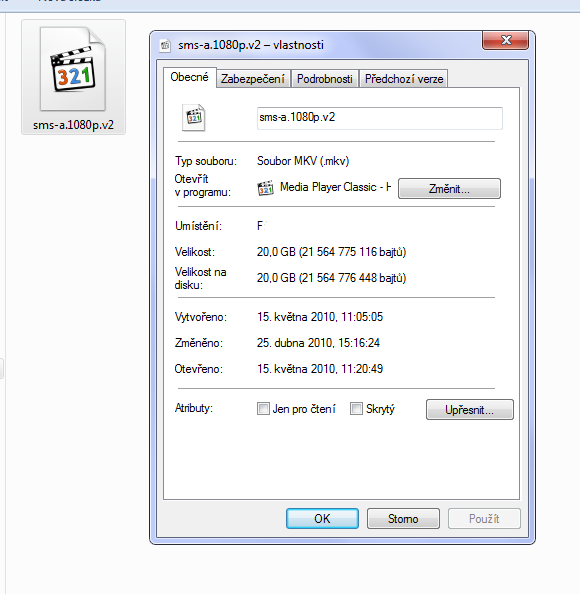Click the 'Otevřeno:' label
This screenshot has width=580, height=594.
pyautogui.click(x=199, y=369)
